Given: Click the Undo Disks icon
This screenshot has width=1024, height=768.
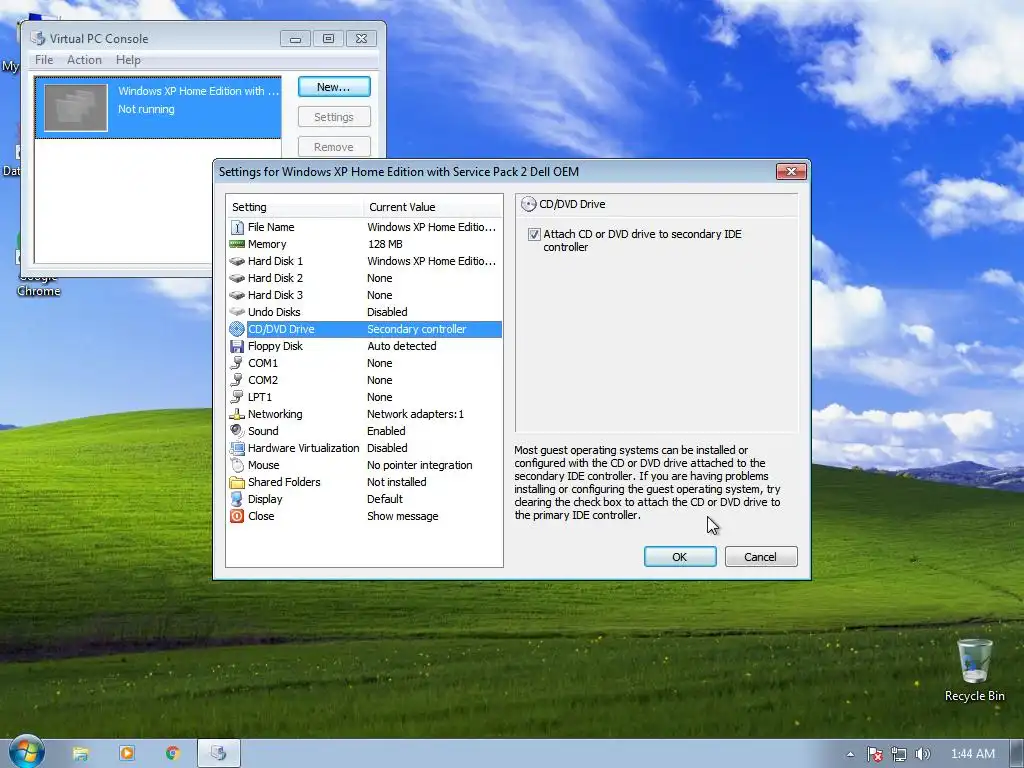Looking at the screenshot, I should coord(237,312).
